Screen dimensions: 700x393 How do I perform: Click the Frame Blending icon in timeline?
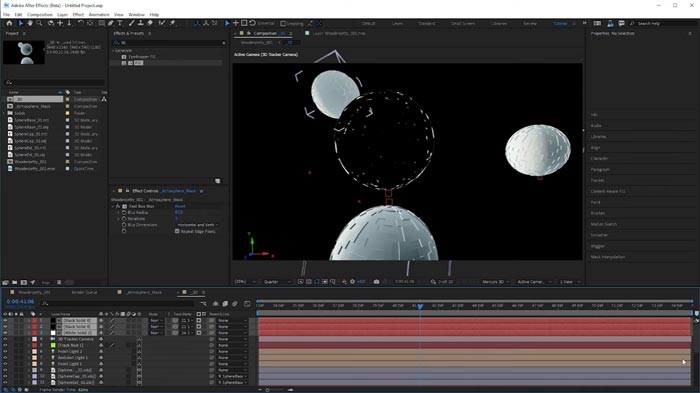point(225,304)
